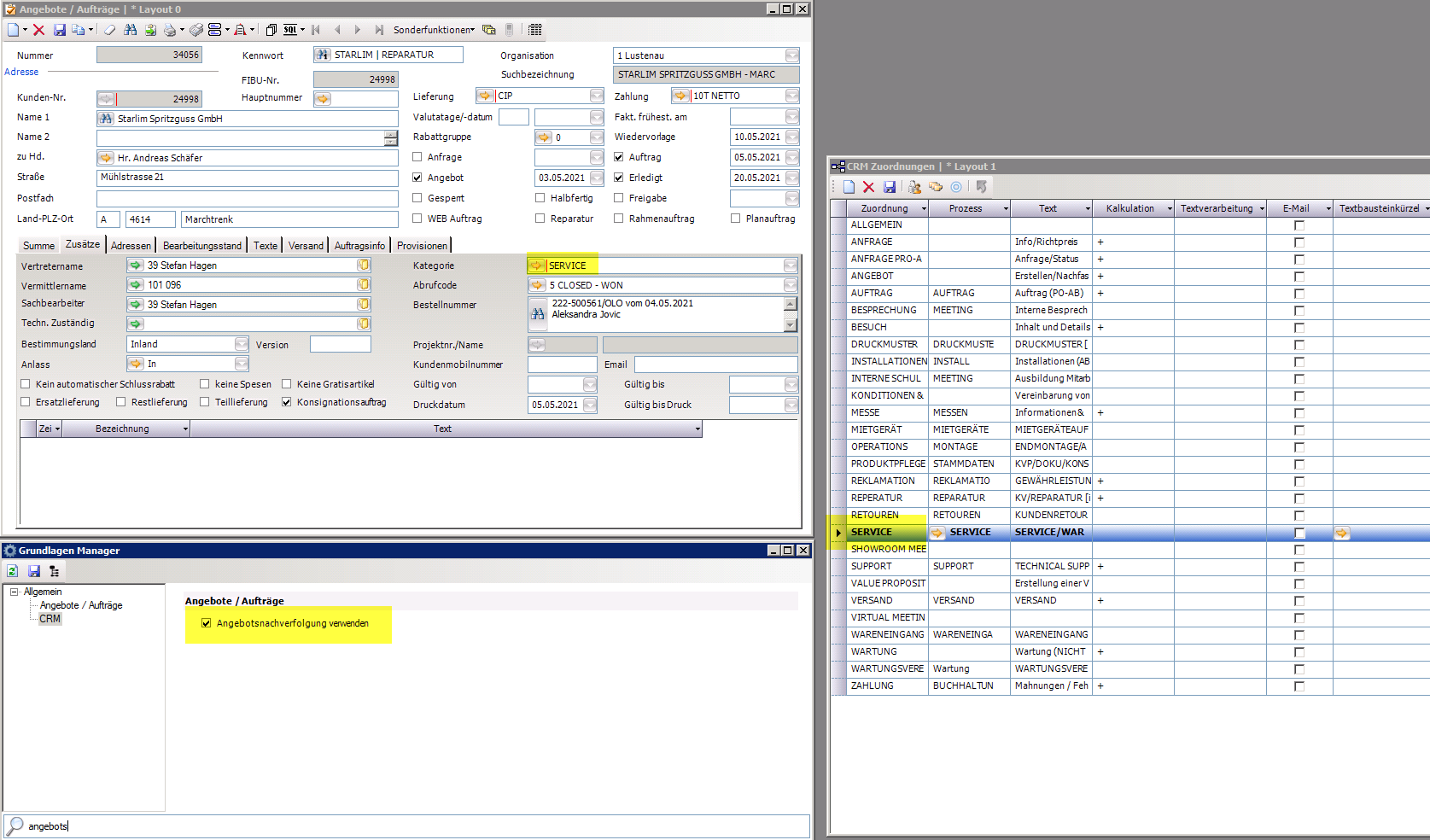Screen dimensions: 1430x840
Task: Collapse the Allgemein tree node
Action: (x=14, y=592)
